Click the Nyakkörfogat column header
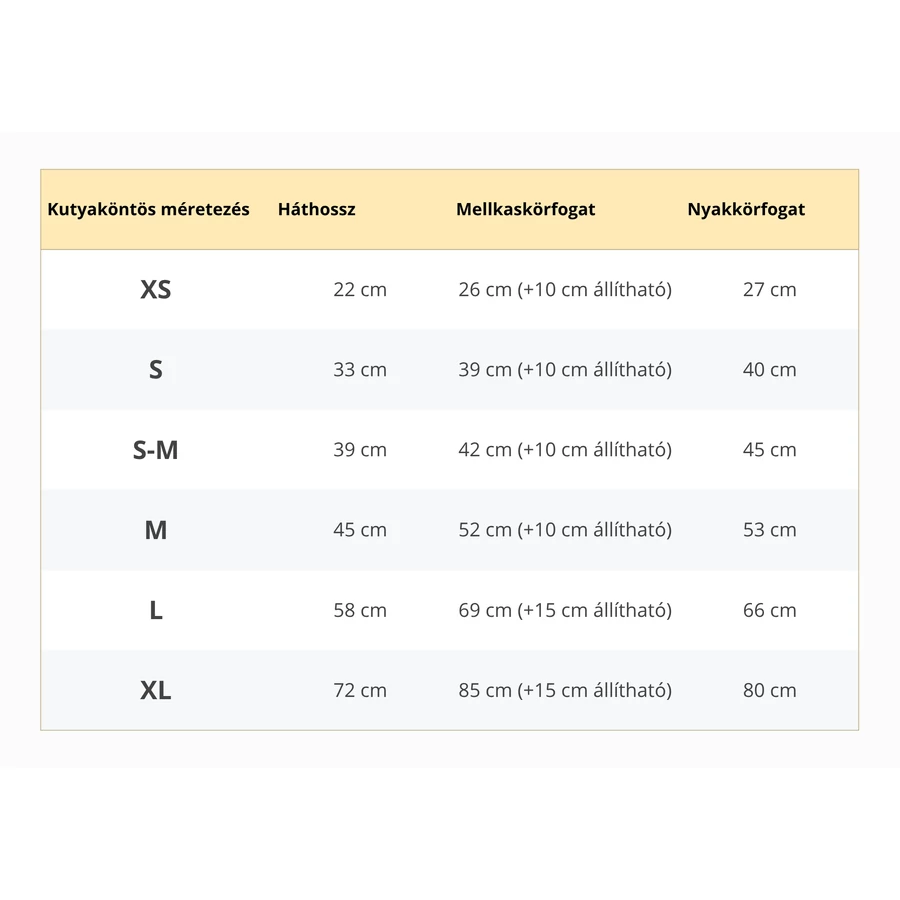This screenshot has height=900, width=900. pos(746,210)
